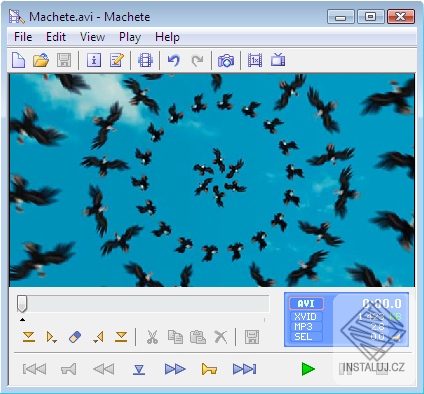Click the TV full-screen icon in the toolbar

278,60
